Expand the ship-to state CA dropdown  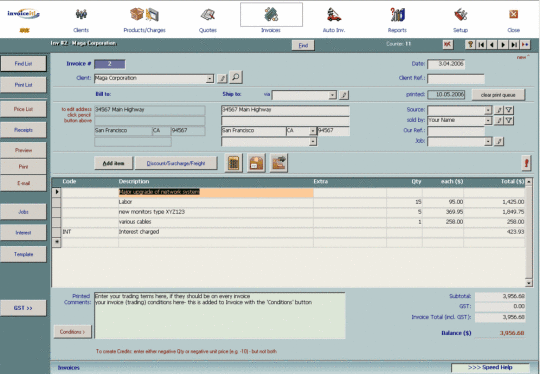(x=313, y=131)
